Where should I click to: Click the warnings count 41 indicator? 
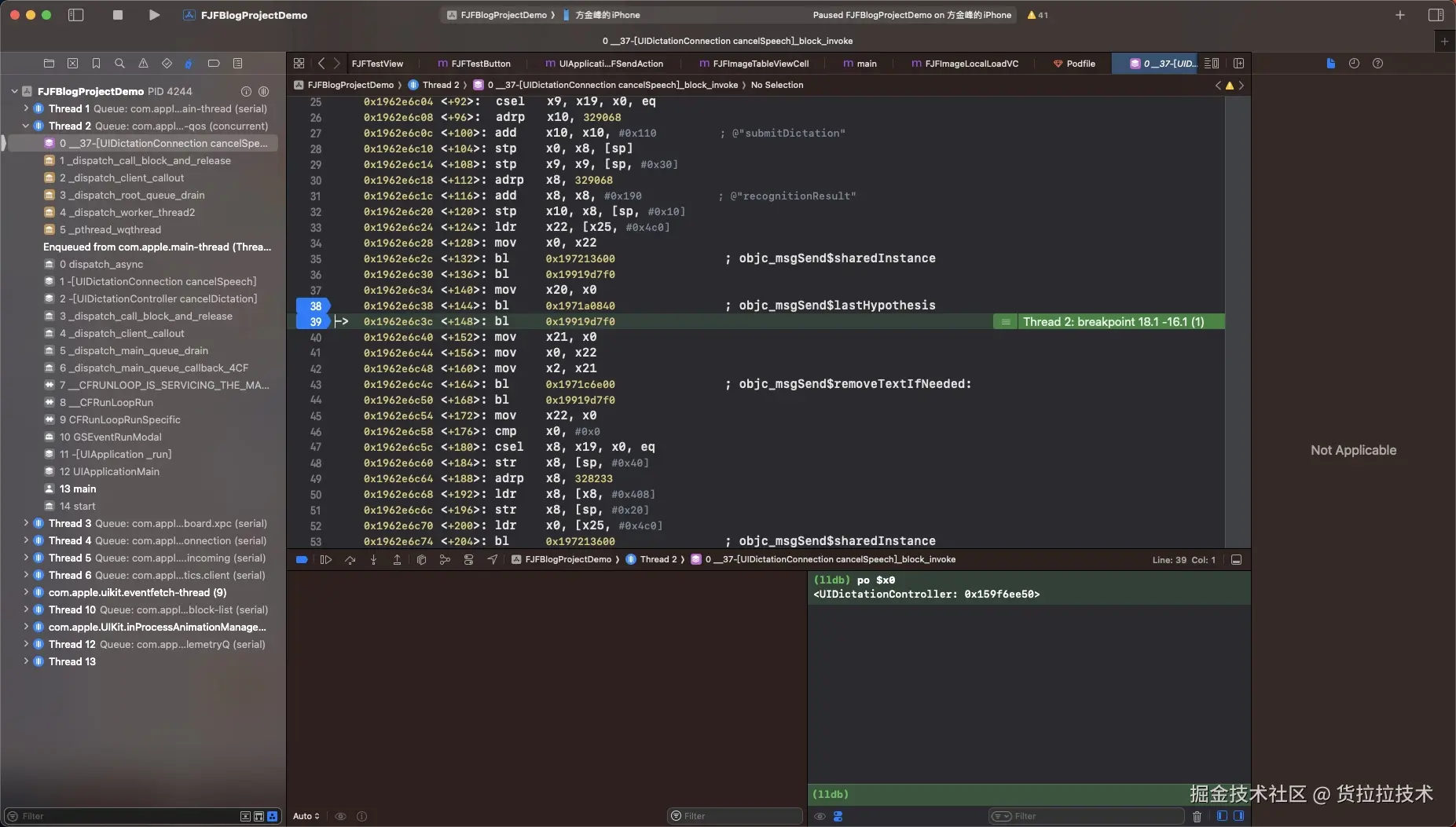(1038, 15)
